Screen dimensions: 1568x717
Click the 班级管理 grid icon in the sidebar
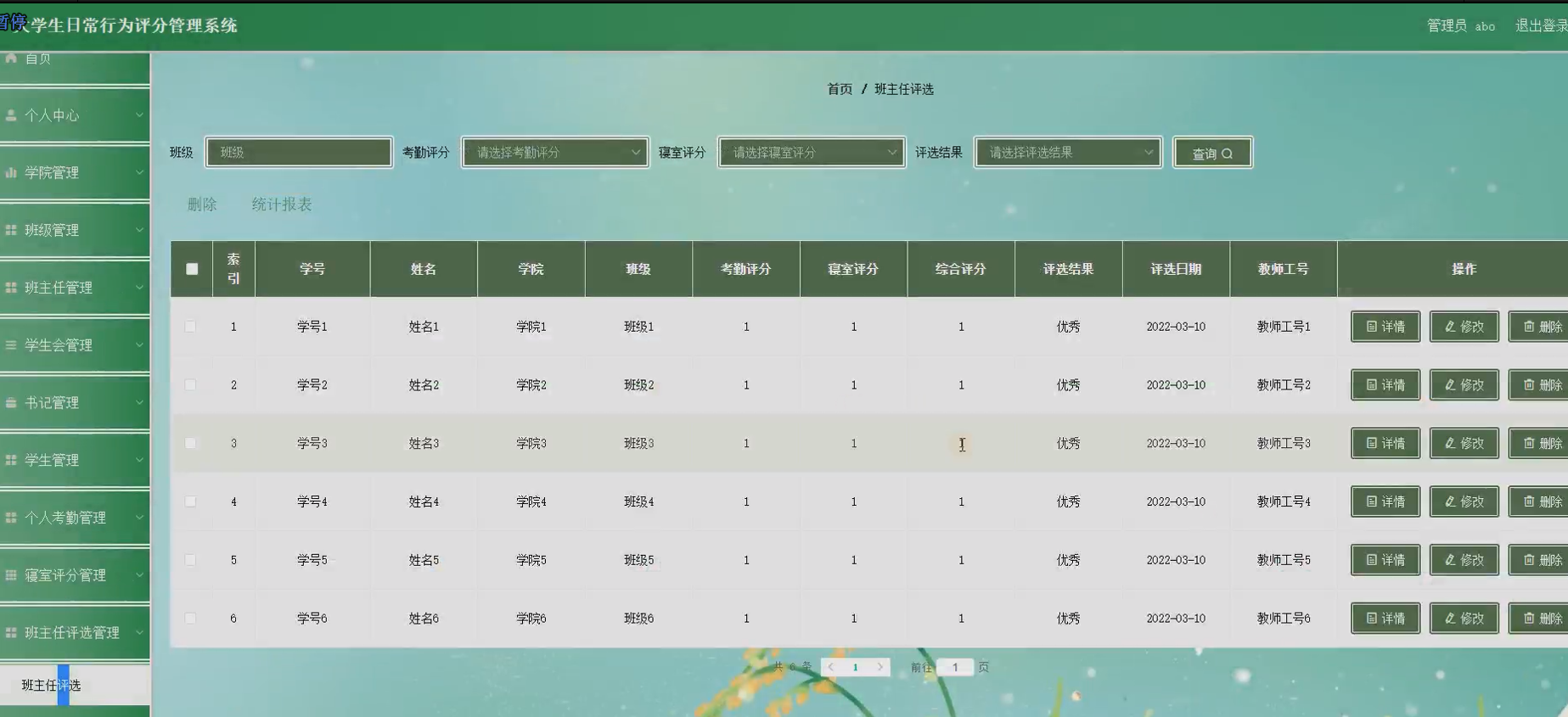click(11, 230)
